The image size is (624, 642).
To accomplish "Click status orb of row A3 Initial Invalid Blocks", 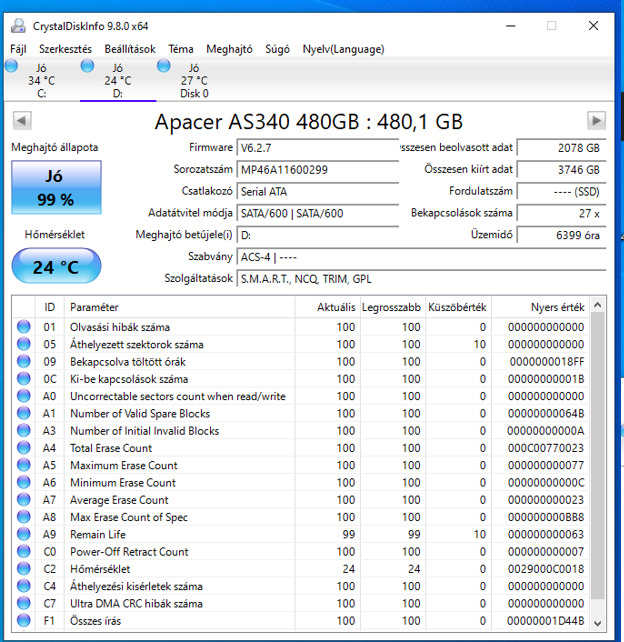I will click(x=24, y=430).
